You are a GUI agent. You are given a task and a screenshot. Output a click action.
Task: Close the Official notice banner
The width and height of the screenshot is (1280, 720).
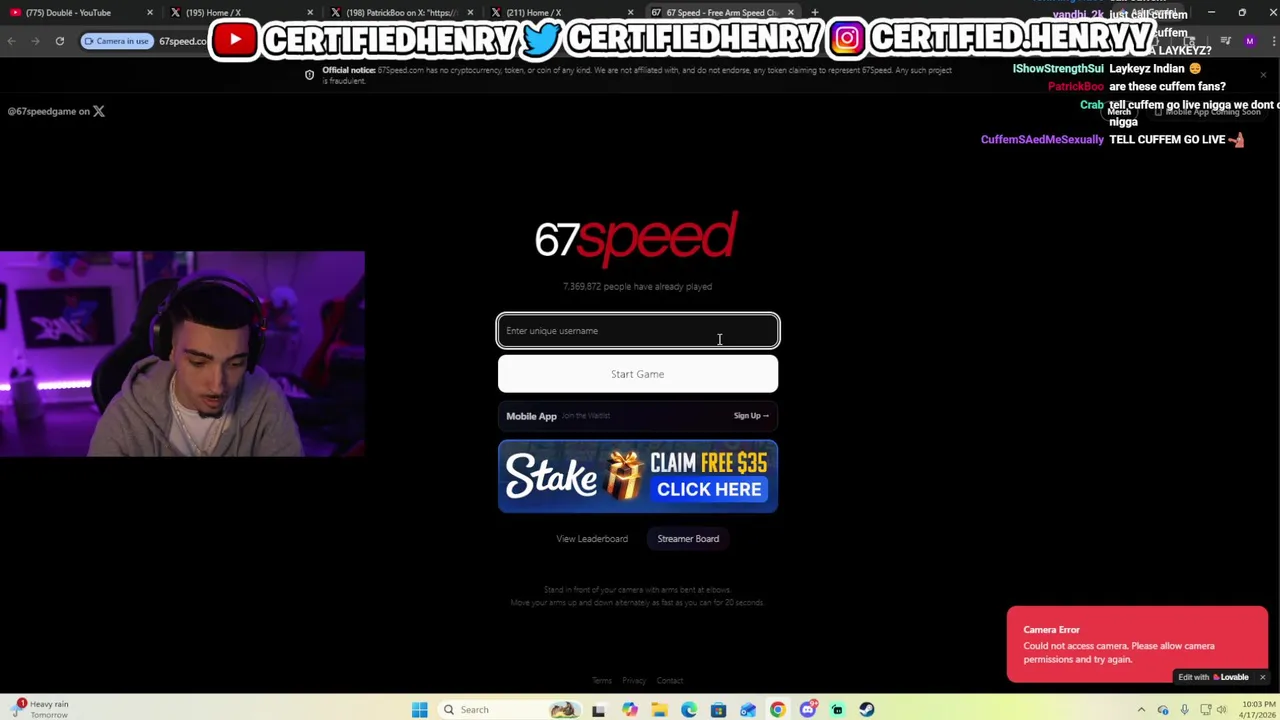1263,75
